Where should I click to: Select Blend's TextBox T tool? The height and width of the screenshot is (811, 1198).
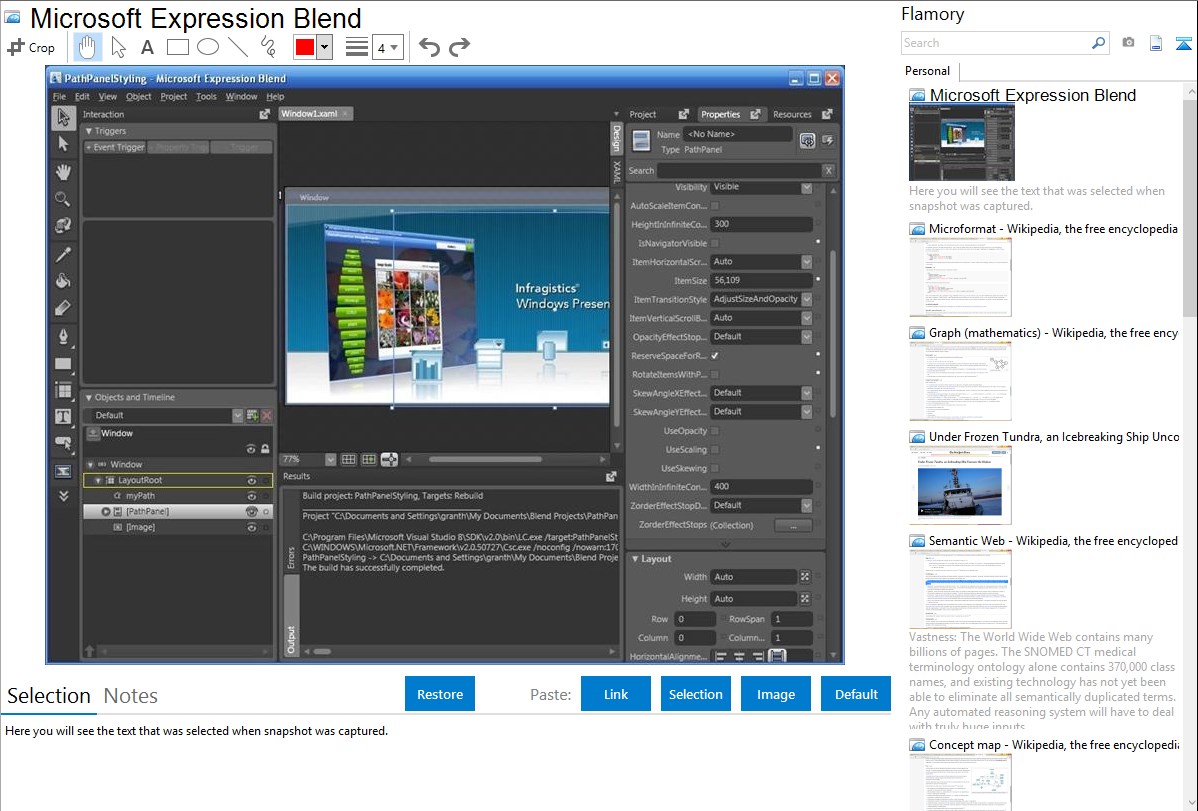(63, 417)
